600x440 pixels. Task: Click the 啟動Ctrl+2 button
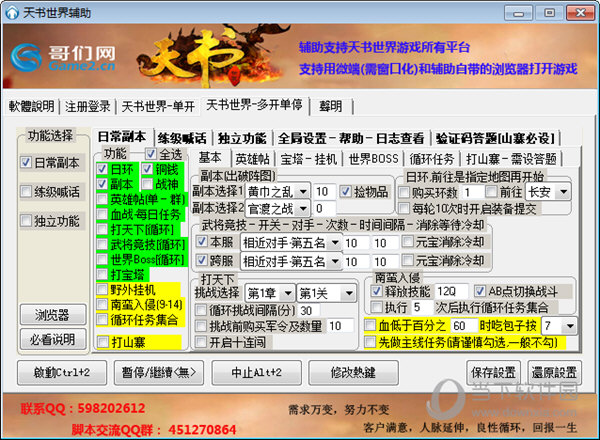(62, 372)
